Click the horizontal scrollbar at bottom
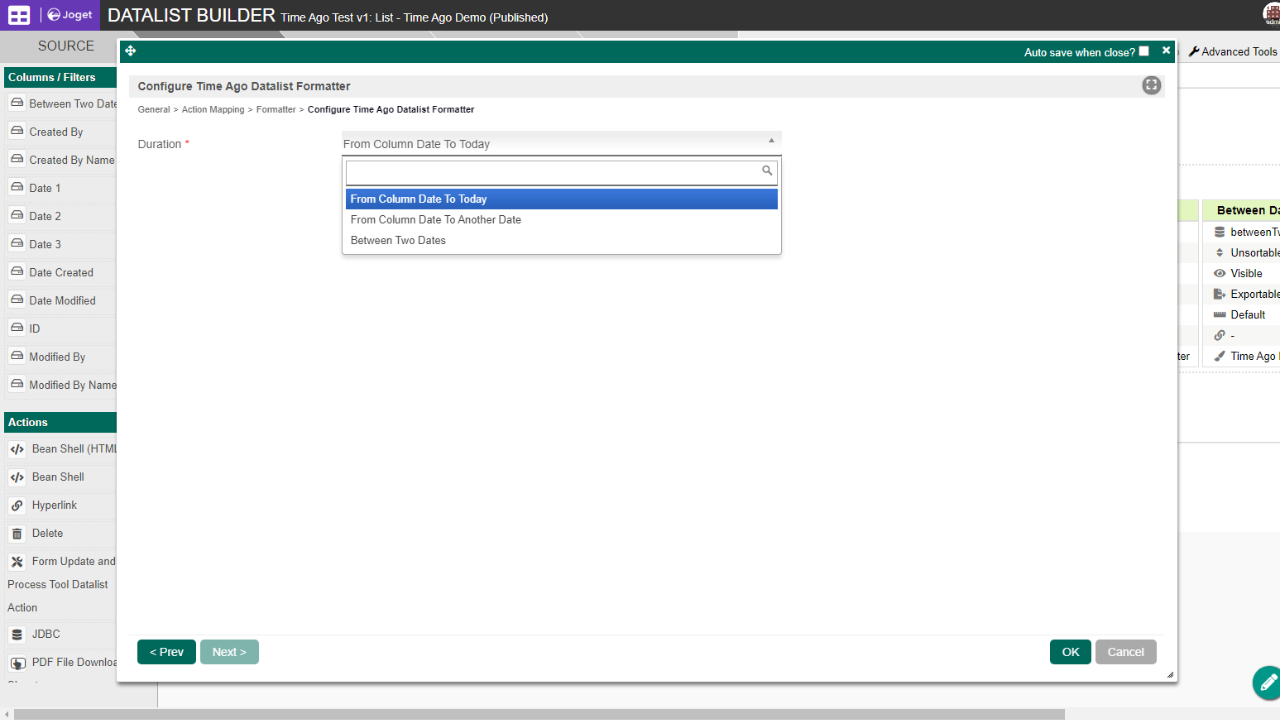 point(540,714)
